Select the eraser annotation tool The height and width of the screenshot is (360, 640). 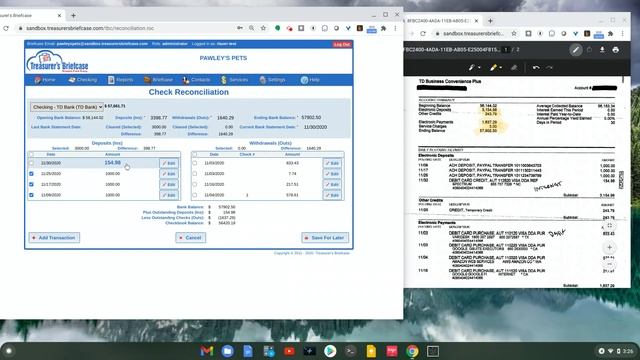click(514, 67)
